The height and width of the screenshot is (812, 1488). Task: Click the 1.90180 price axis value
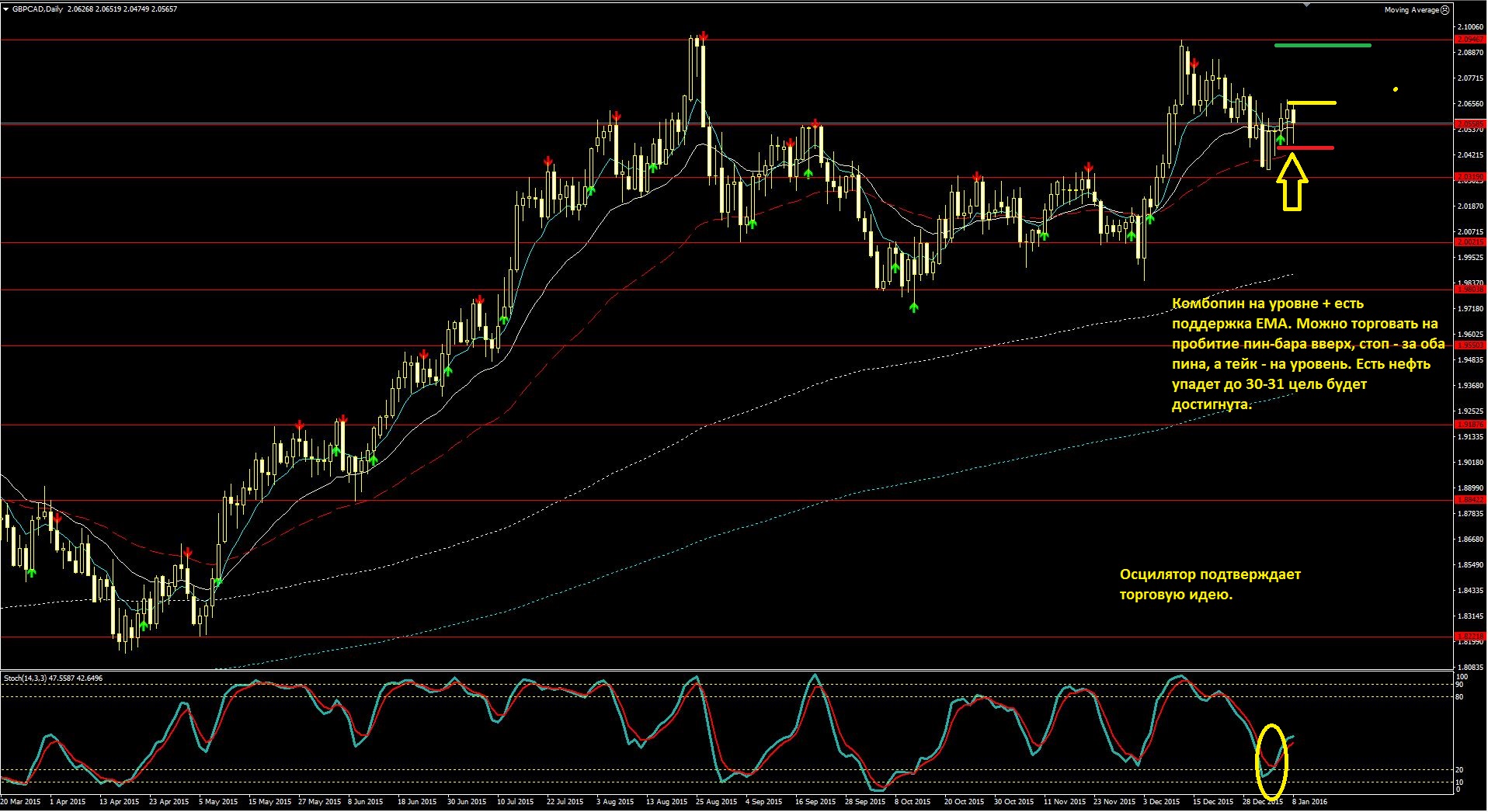[x=1470, y=463]
